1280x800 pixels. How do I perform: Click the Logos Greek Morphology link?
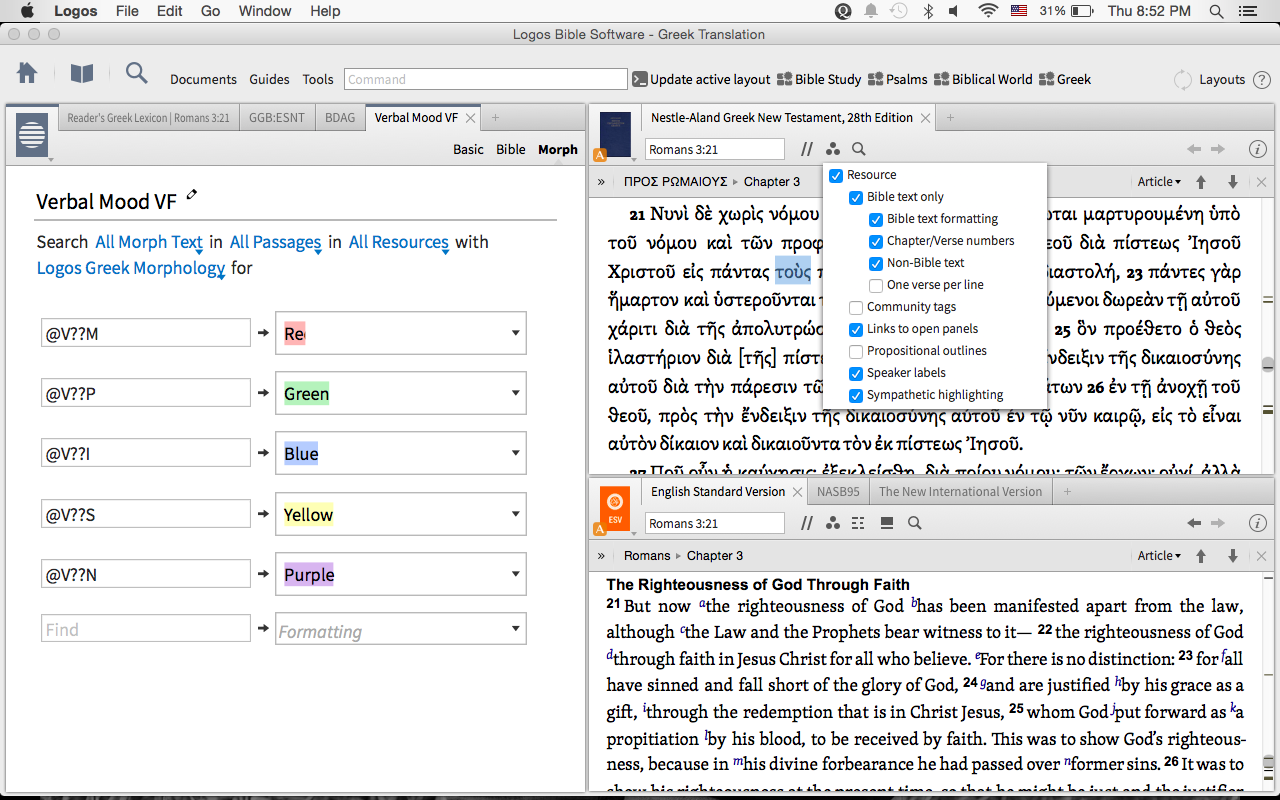pyautogui.click(x=131, y=268)
